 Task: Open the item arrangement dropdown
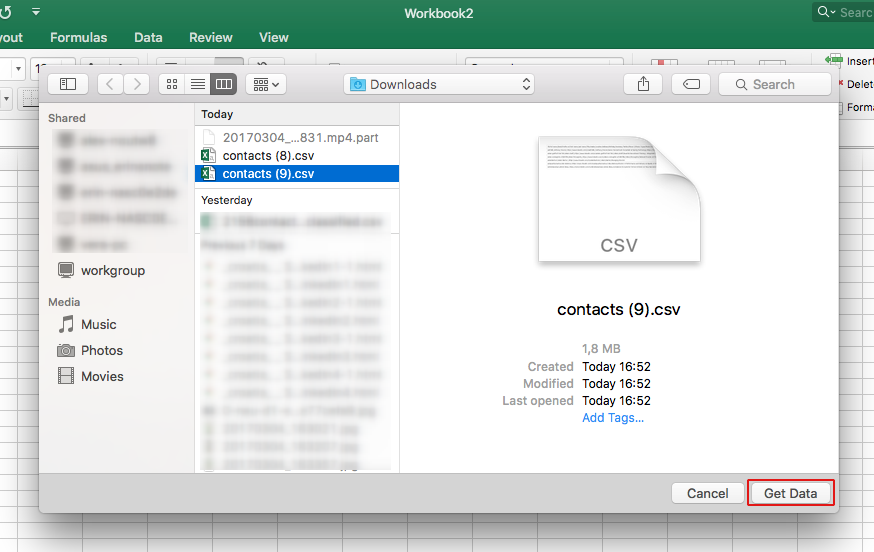point(266,84)
